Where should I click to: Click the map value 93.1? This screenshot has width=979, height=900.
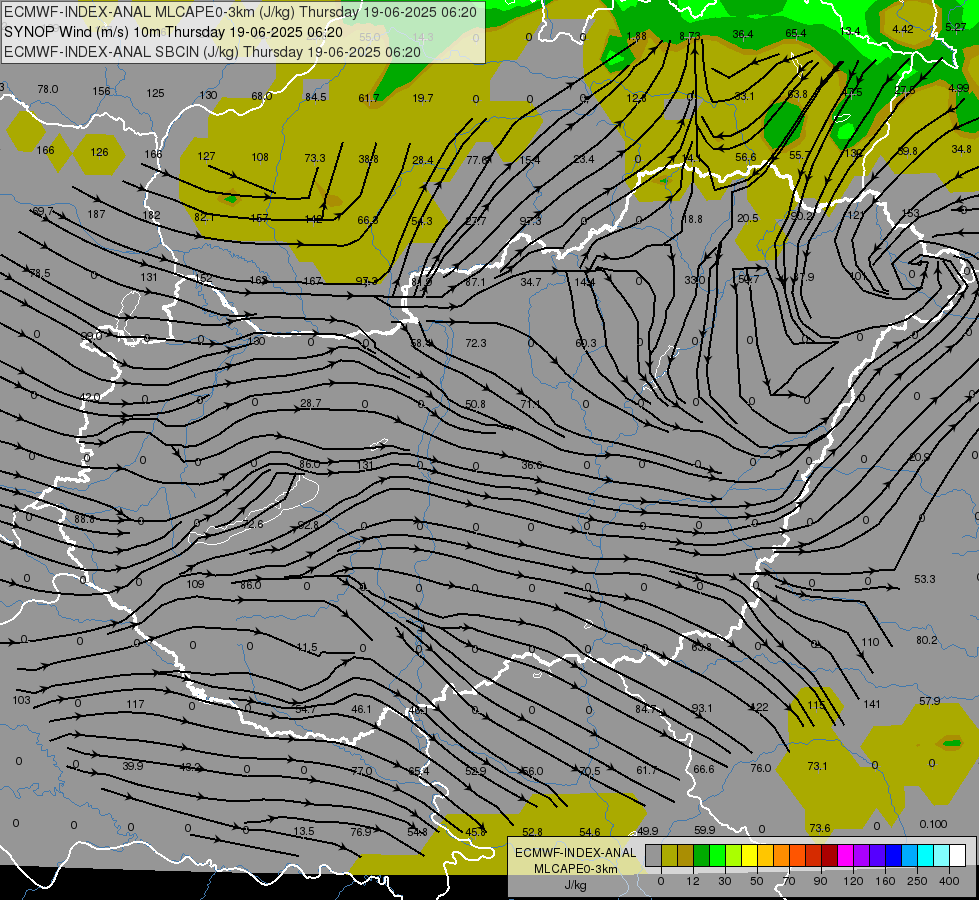tap(702, 708)
